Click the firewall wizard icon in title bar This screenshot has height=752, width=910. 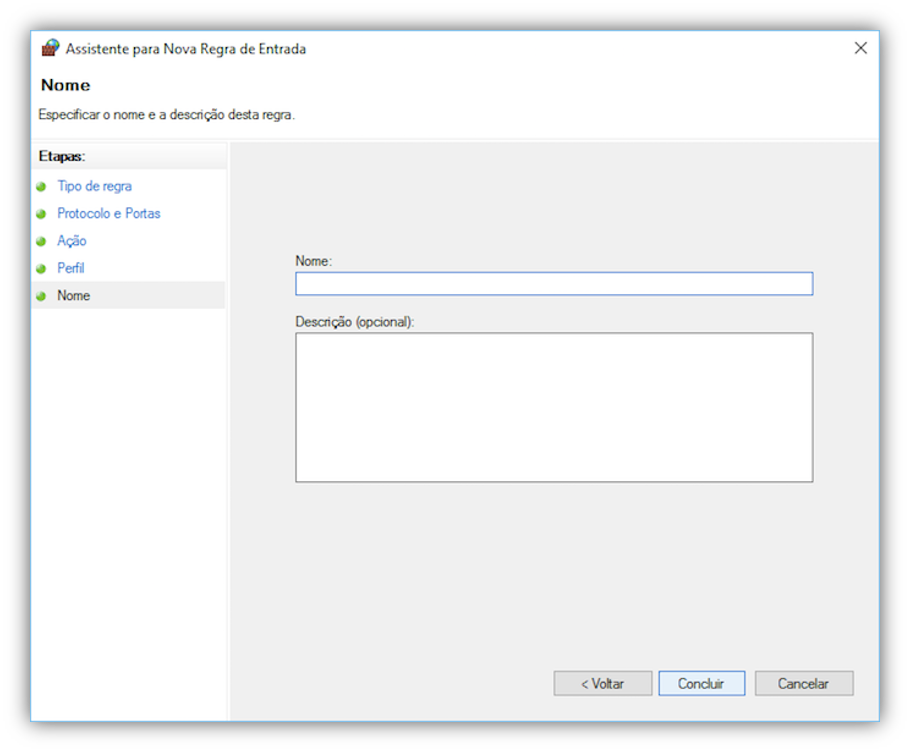click(x=50, y=48)
